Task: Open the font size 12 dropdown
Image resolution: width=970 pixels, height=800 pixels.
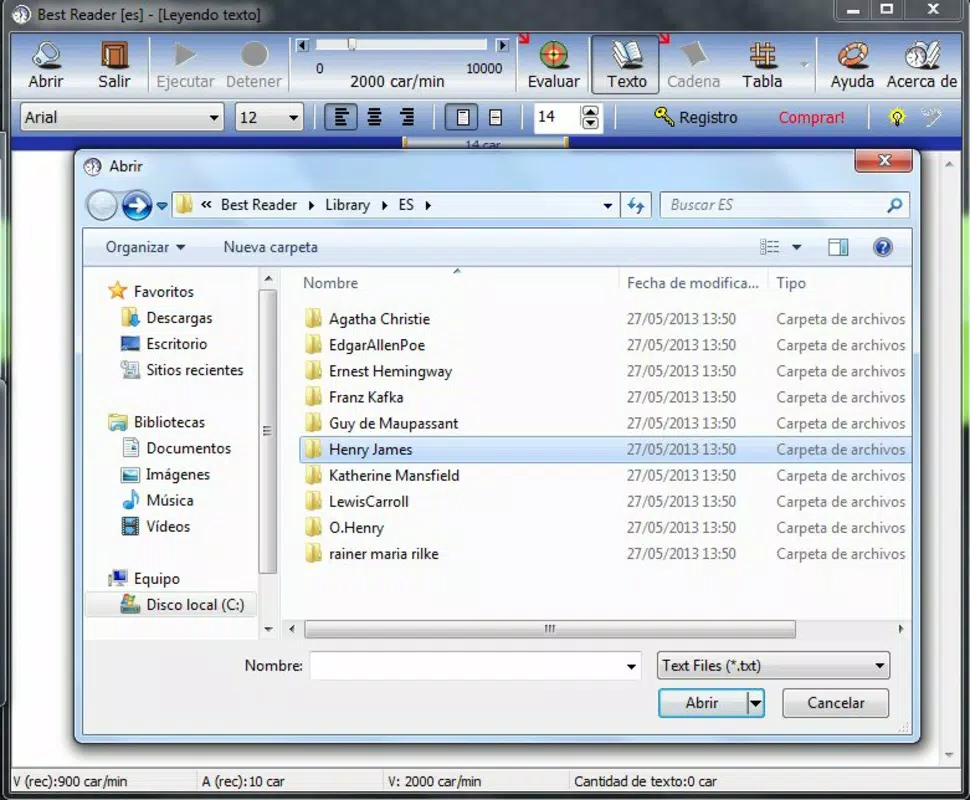Action: [293, 117]
